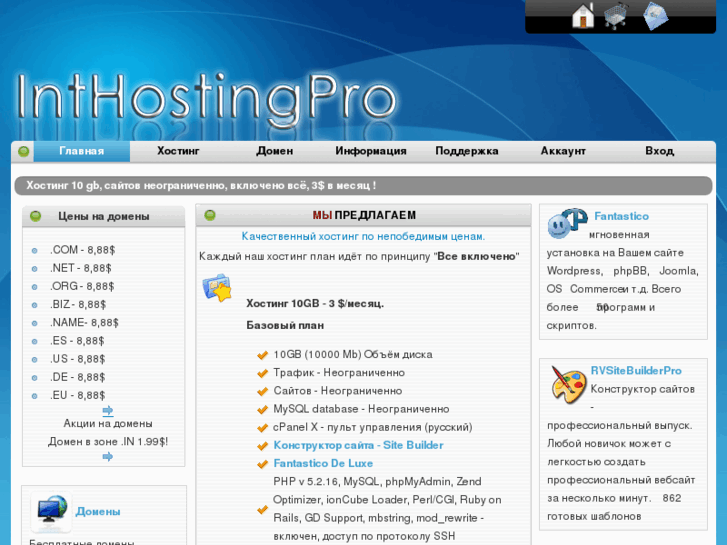The height and width of the screenshot is (545, 727).
Task: Click Акции на домены text
Action: pyautogui.click(x=108, y=423)
